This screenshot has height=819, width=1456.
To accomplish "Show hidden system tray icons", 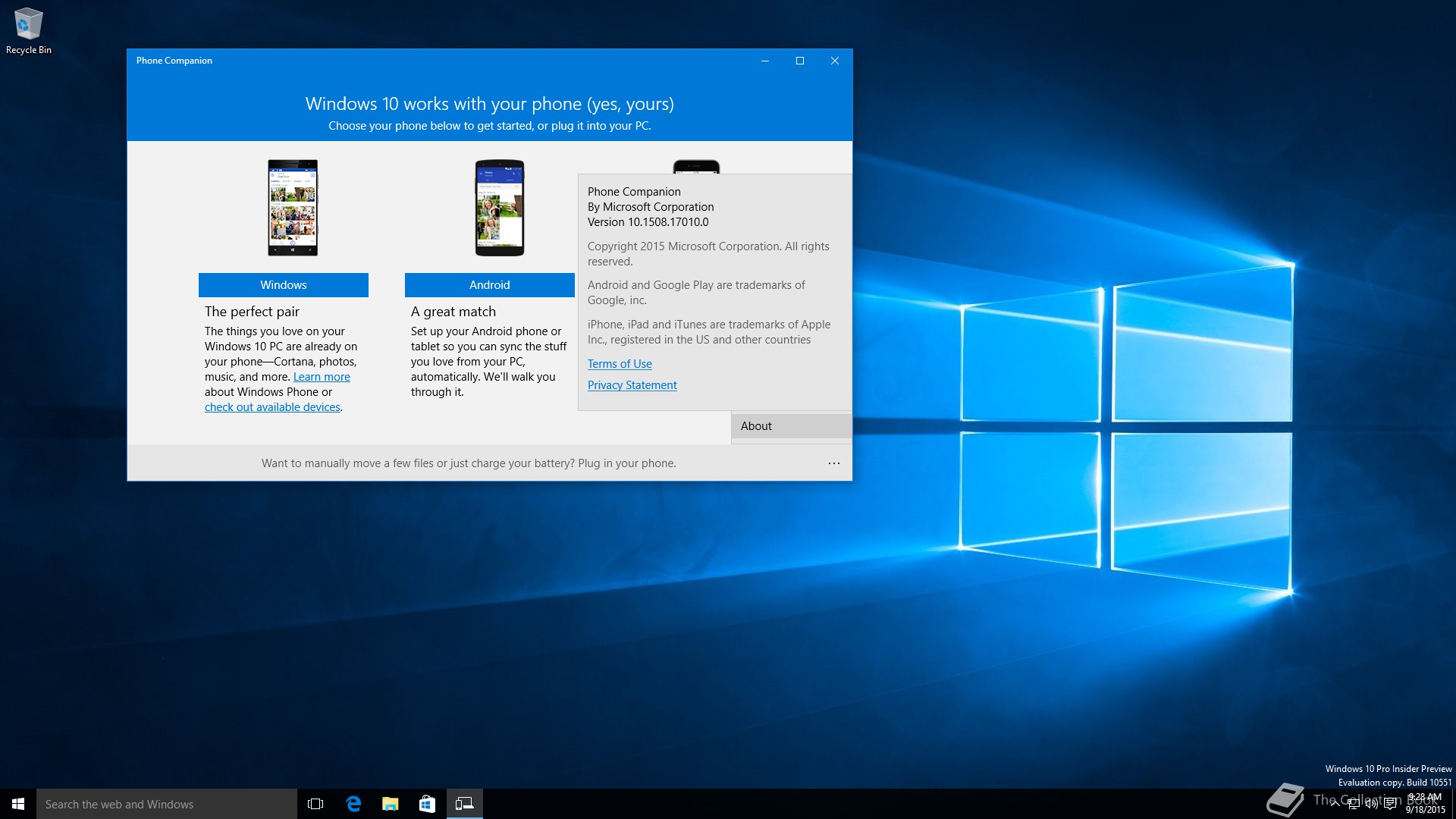I will coord(1335,804).
